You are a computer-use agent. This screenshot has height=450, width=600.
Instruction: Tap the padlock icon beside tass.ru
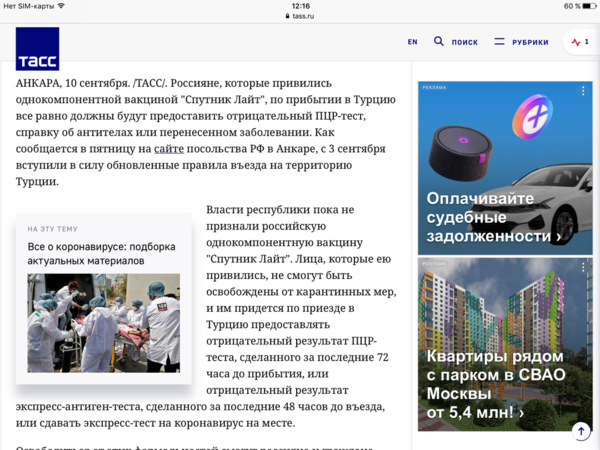point(287,16)
